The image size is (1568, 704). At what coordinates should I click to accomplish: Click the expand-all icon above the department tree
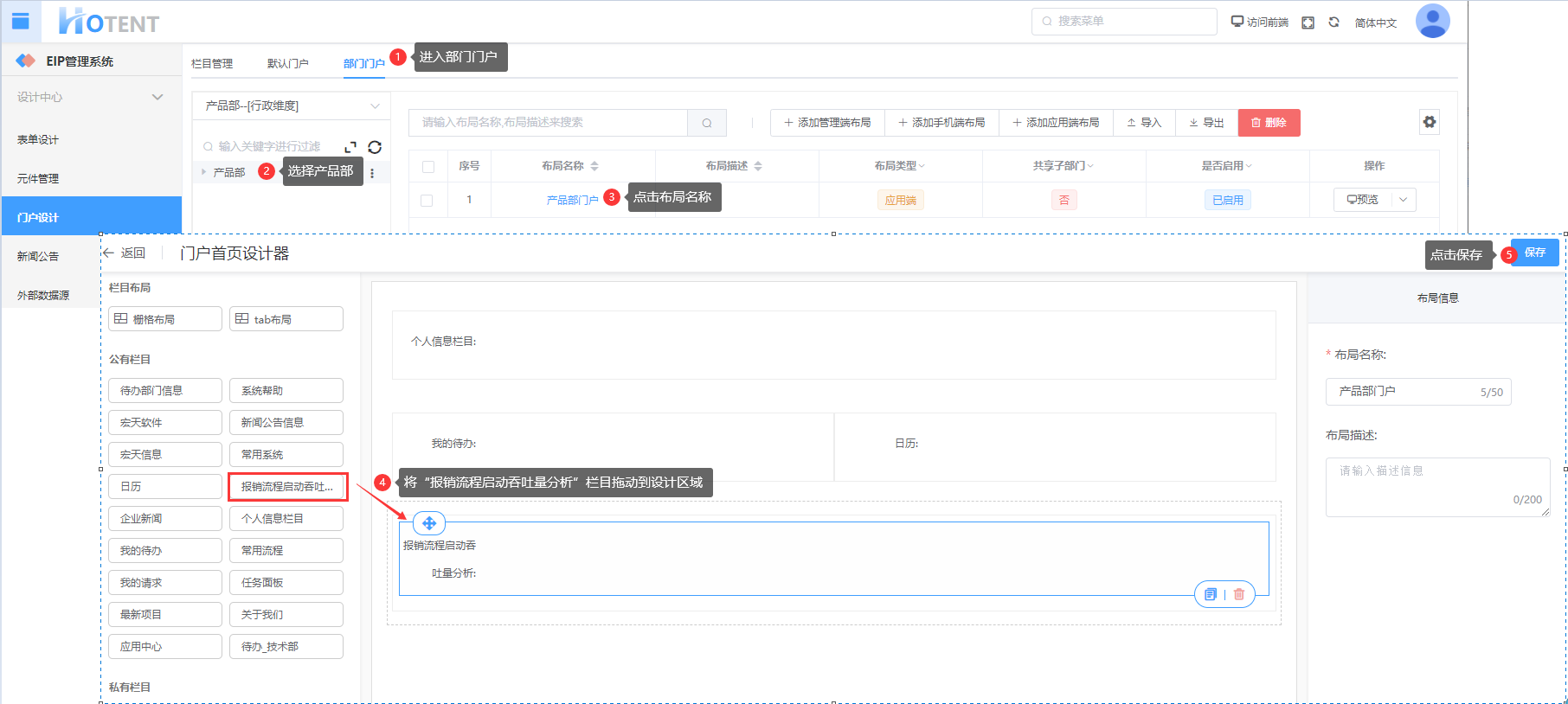[350, 147]
